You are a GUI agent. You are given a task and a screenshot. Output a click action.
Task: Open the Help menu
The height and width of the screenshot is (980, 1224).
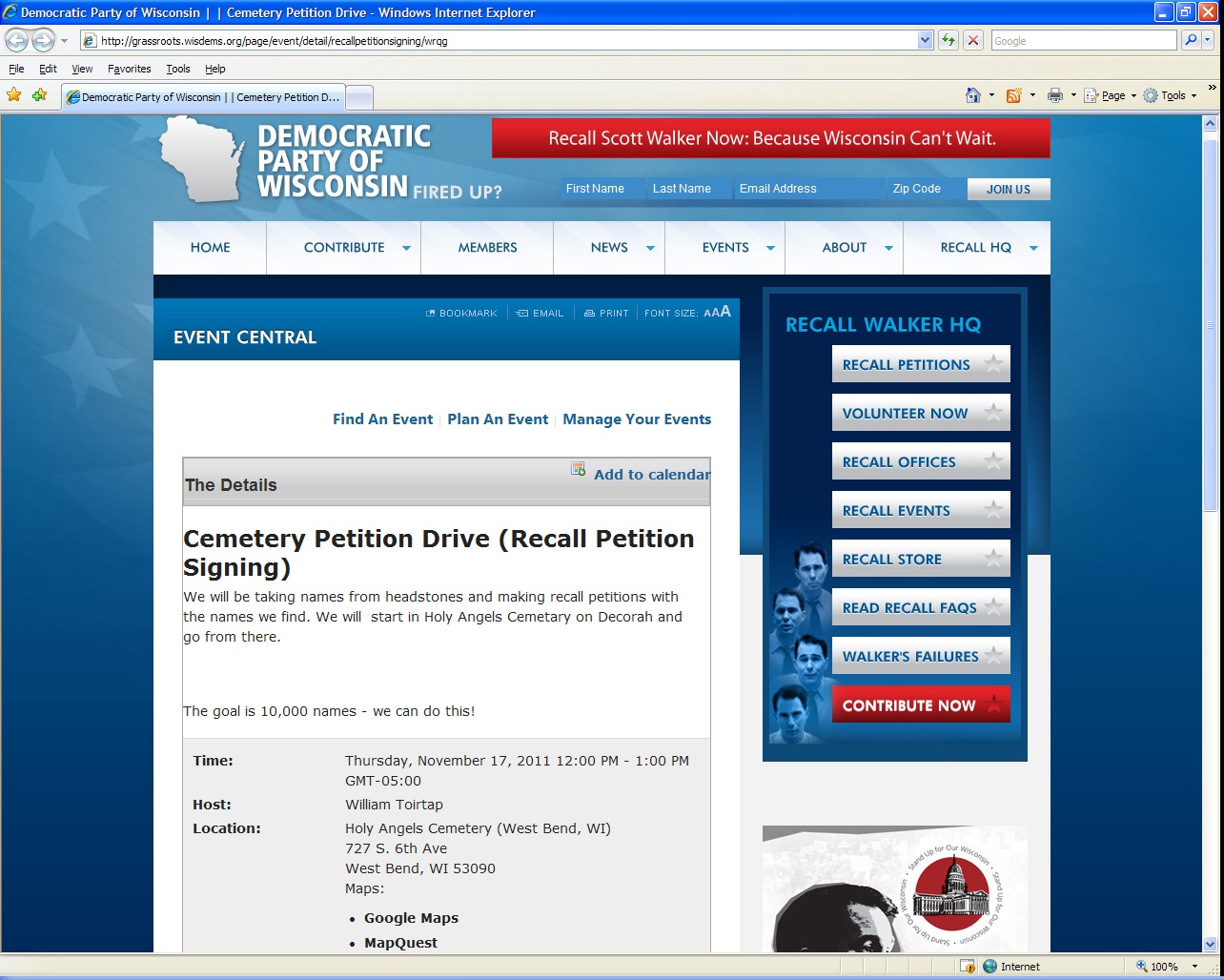(x=215, y=69)
